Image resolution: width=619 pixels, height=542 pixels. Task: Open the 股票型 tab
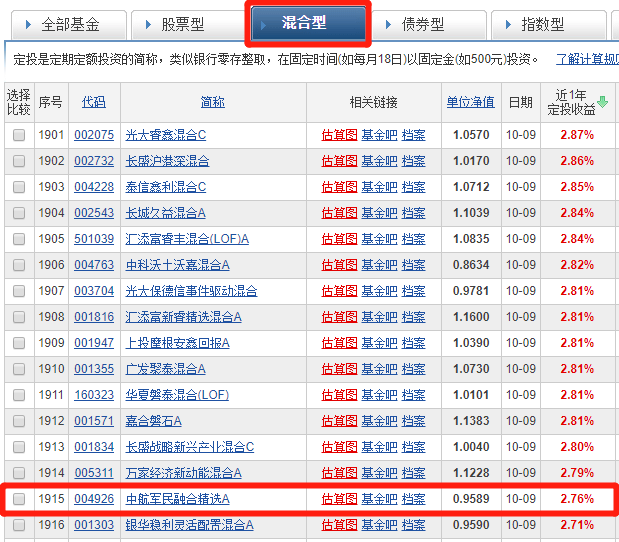tap(189, 25)
